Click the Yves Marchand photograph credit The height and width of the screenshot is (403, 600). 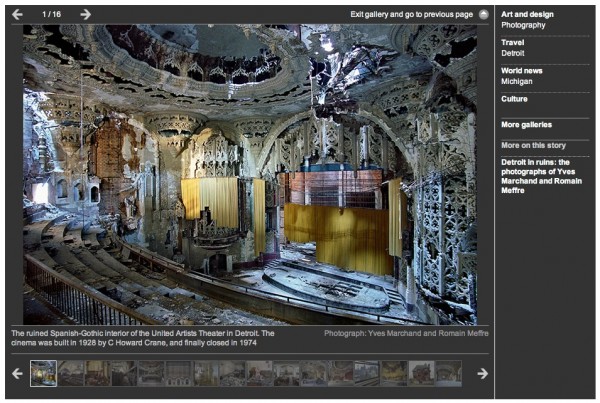point(406,333)
